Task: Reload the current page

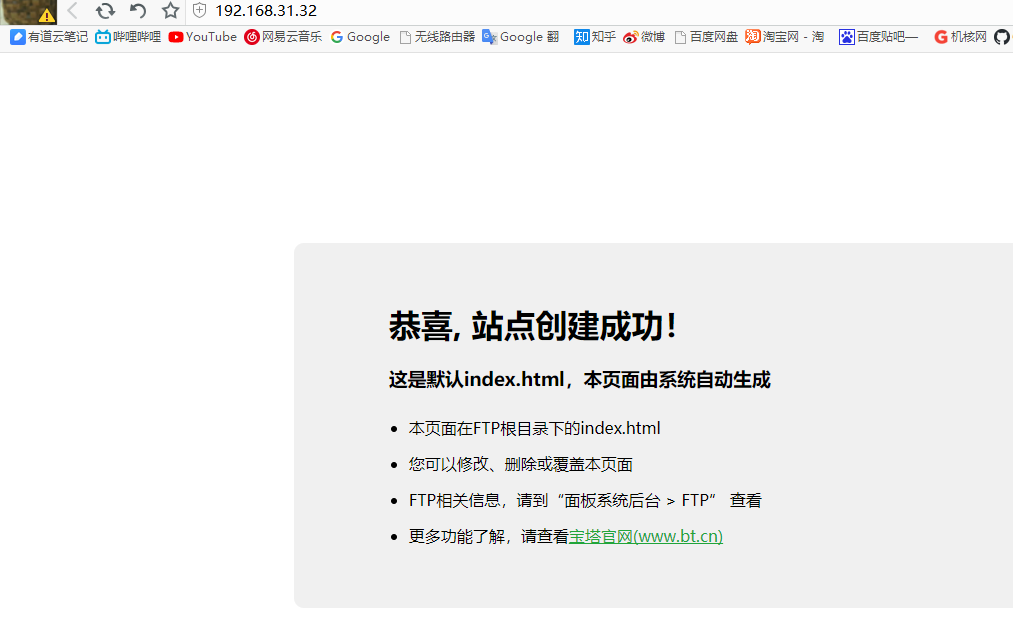Action: 104,11
